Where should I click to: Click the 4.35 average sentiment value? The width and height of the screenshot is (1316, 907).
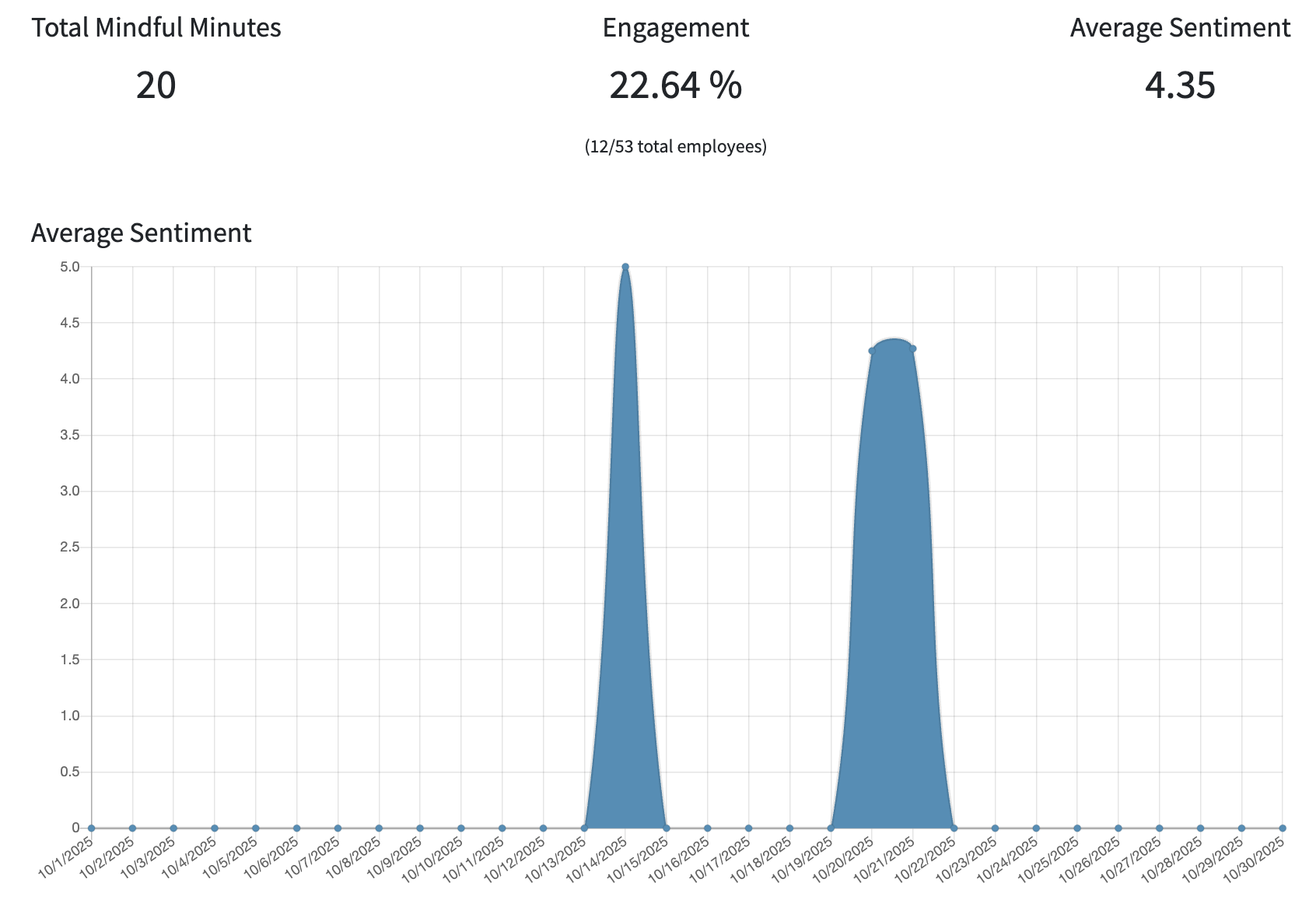(1180, 85)
